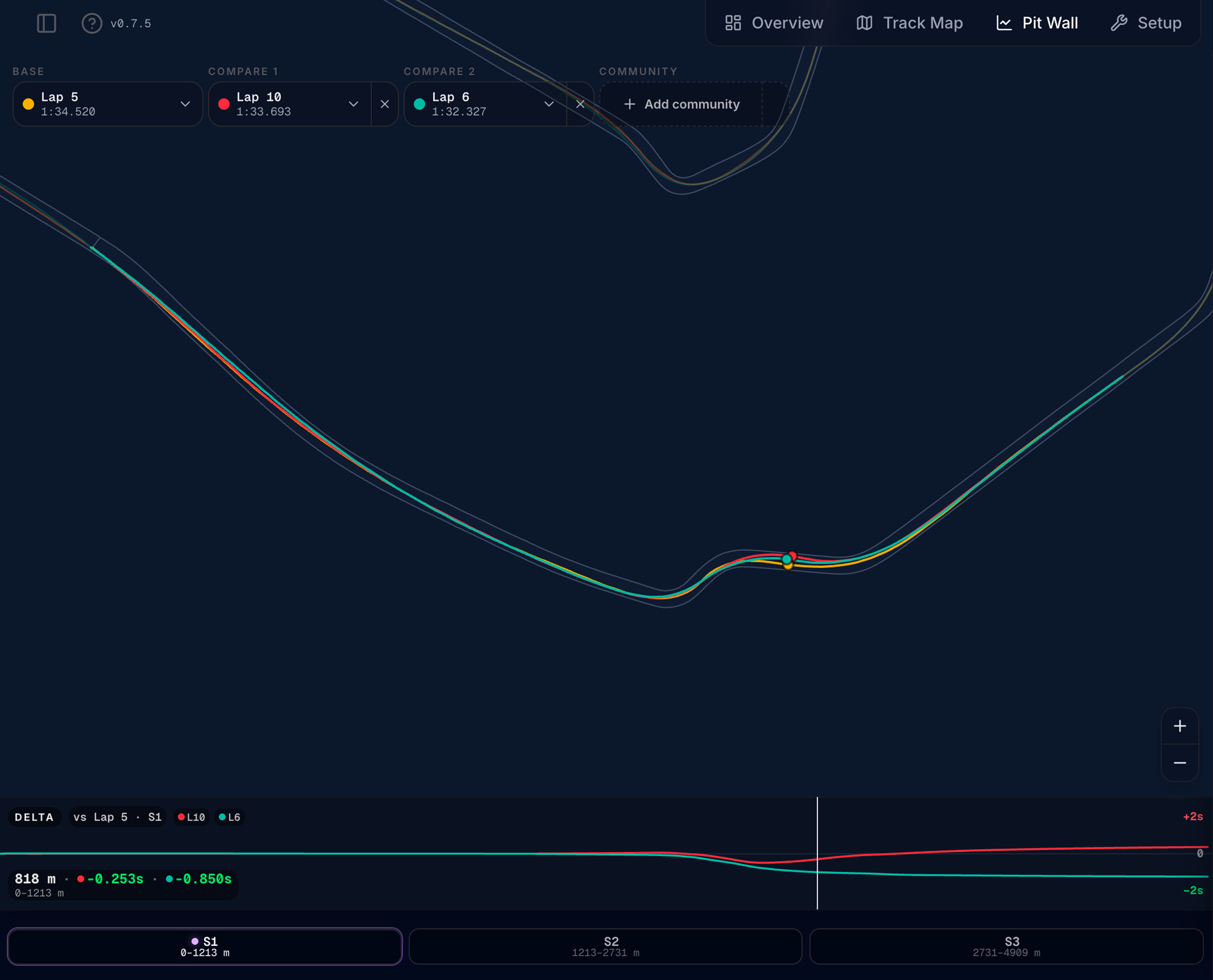Click the Track Map map icon
Viewport: 1213px width, 980px height.
click(865, 23)
